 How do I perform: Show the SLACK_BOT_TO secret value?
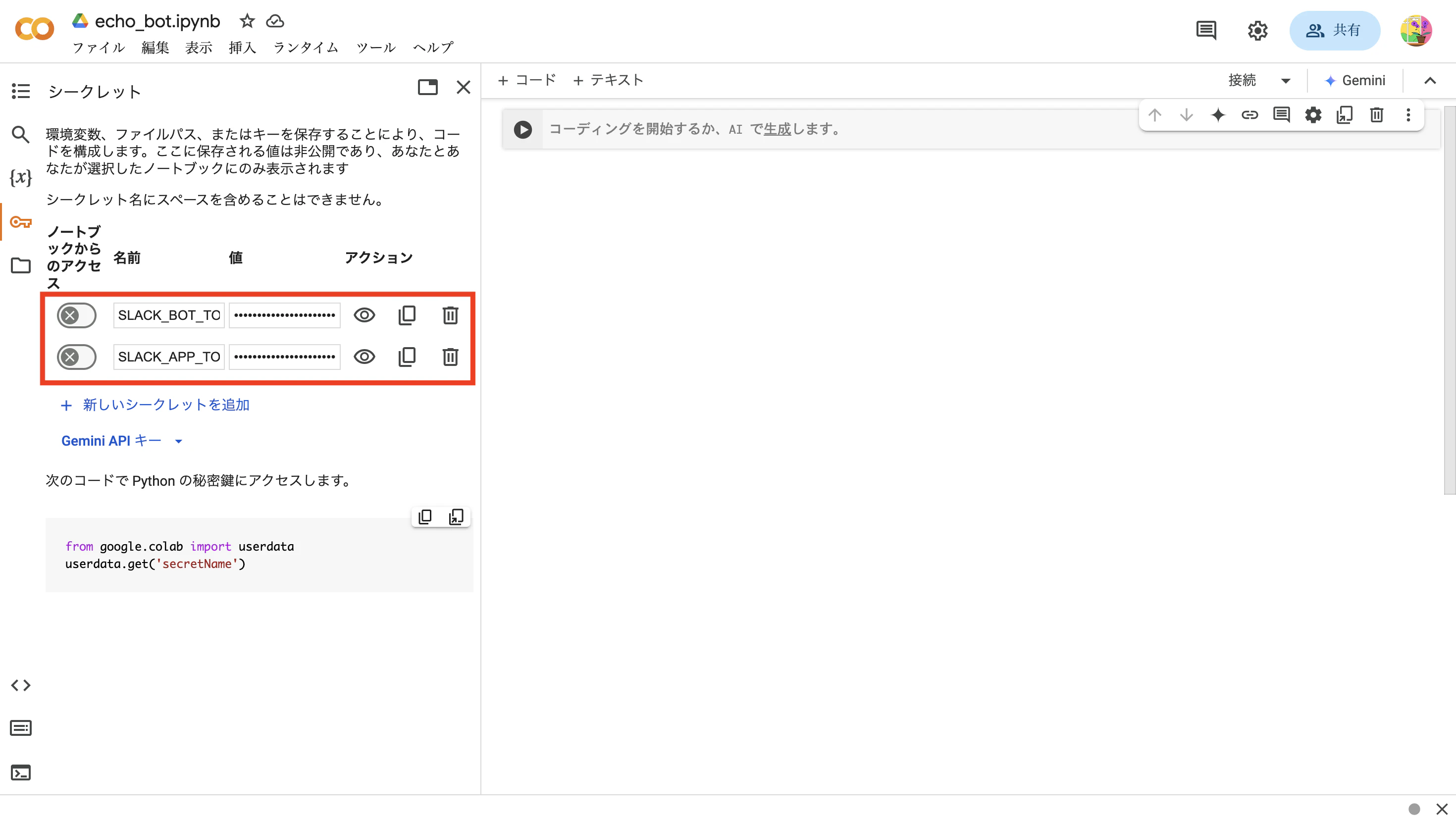pyautogui.click(x=364, y=315)
